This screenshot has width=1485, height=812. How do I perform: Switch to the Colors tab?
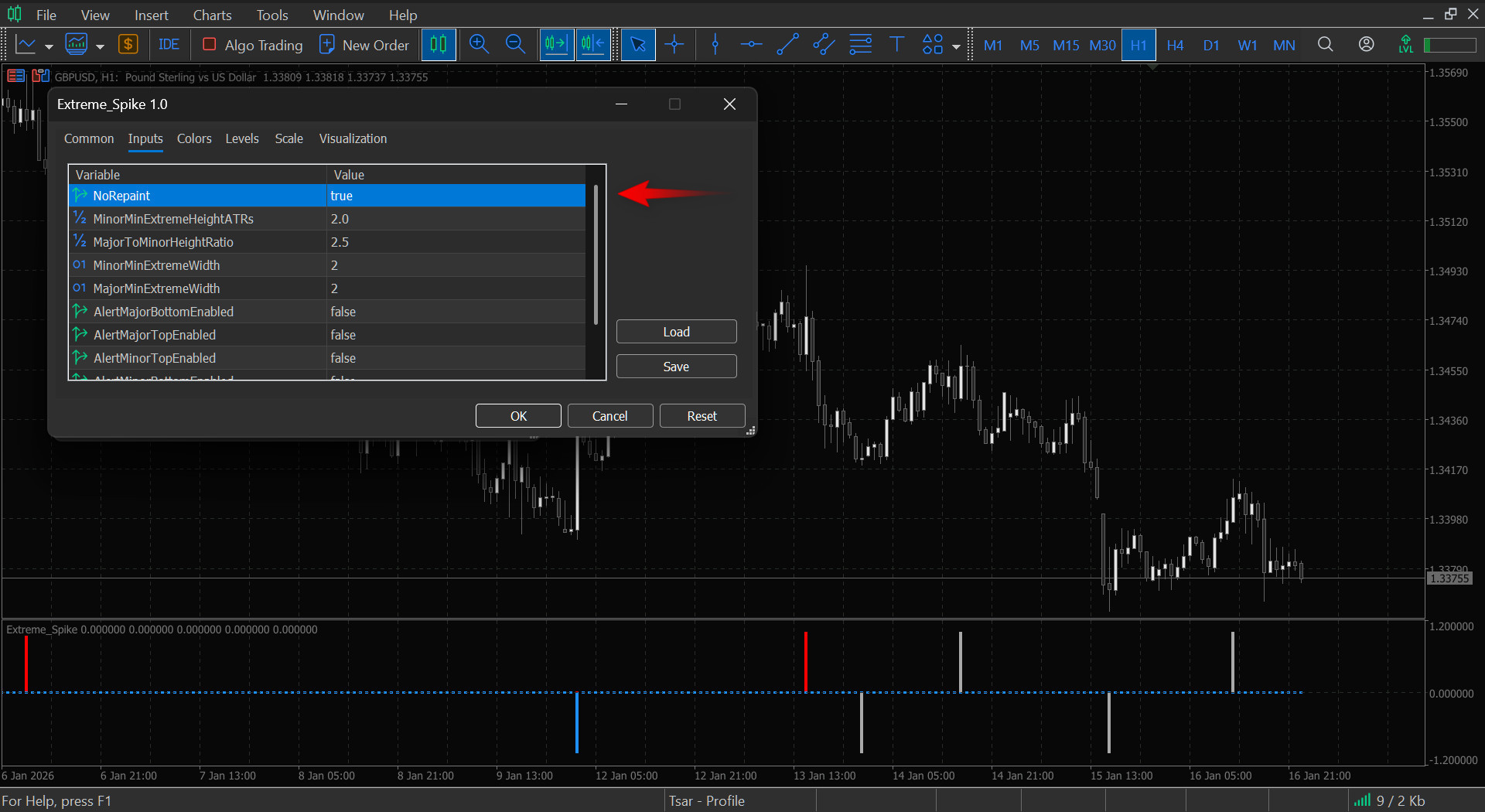click(x=194, y=138)
